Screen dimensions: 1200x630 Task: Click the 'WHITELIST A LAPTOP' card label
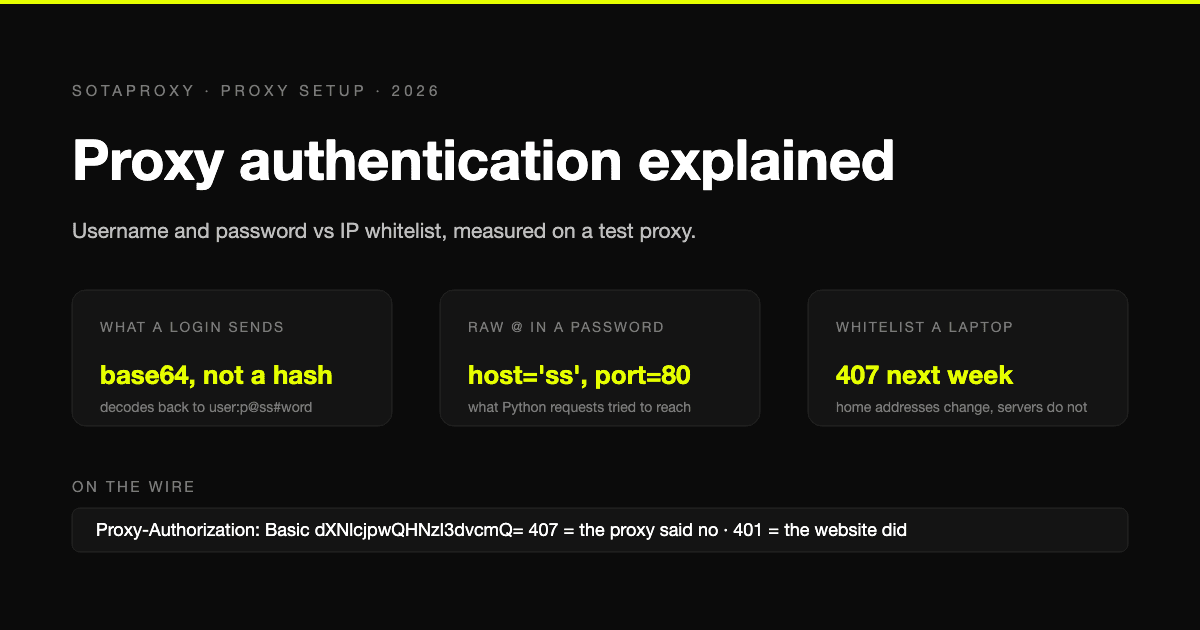pos(924,327)
